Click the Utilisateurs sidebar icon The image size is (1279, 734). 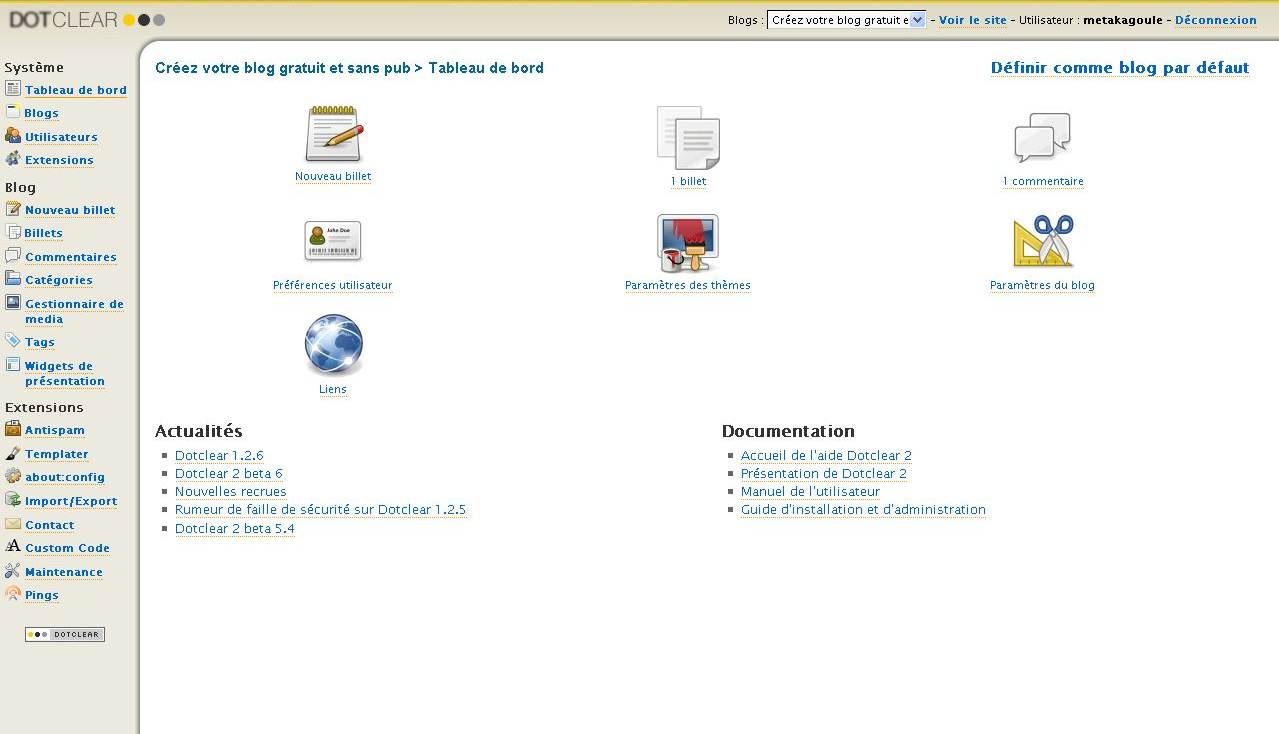click(13, 136)
